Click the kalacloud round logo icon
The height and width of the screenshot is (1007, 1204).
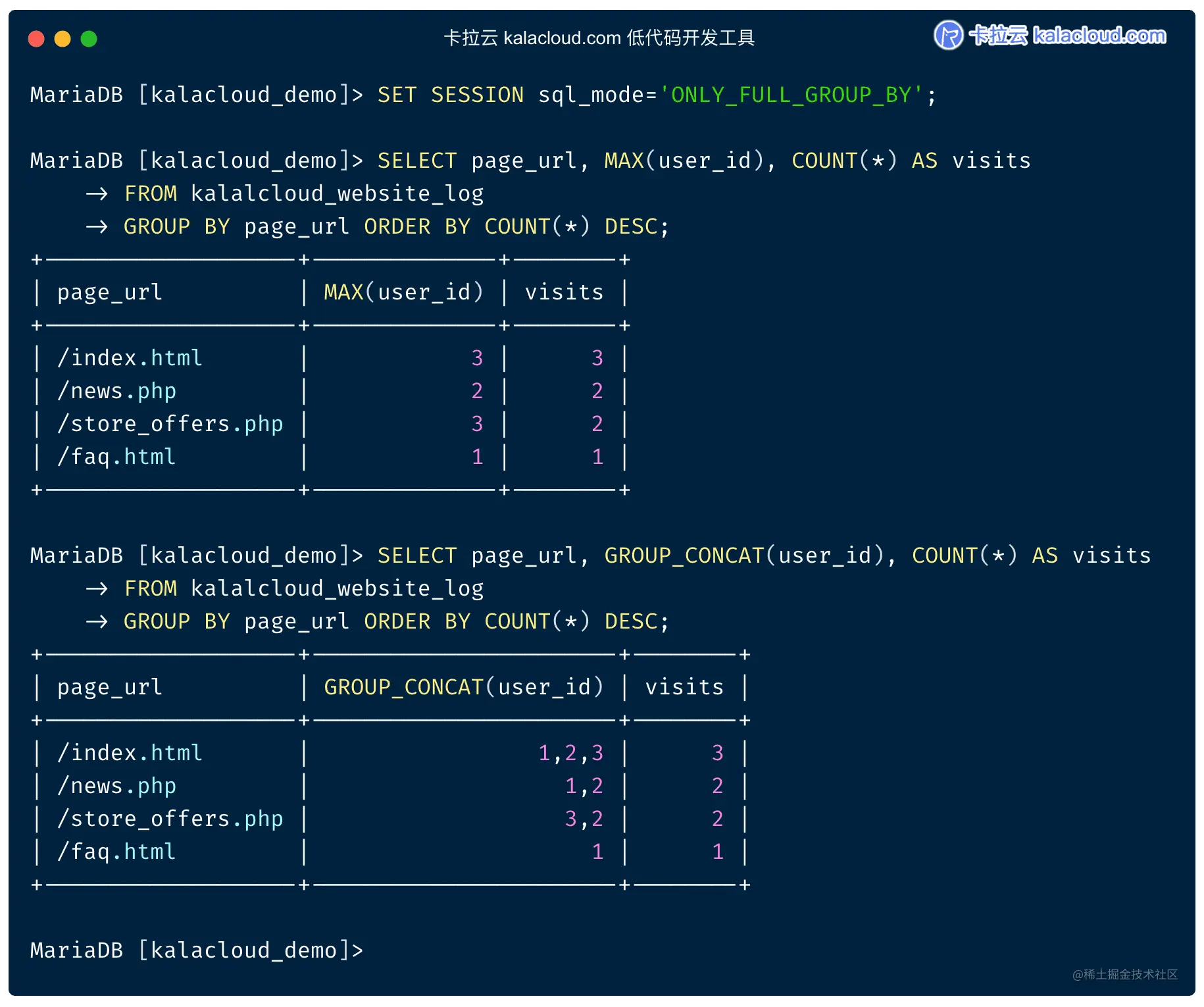948,35
